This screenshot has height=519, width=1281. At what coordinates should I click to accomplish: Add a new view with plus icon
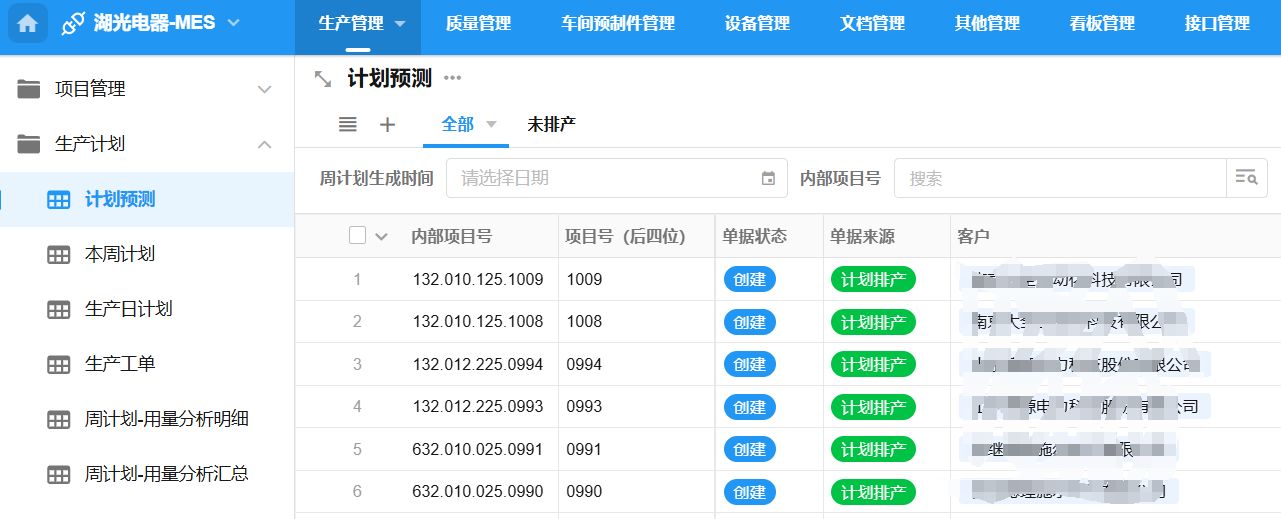click(x=388, y=125)
